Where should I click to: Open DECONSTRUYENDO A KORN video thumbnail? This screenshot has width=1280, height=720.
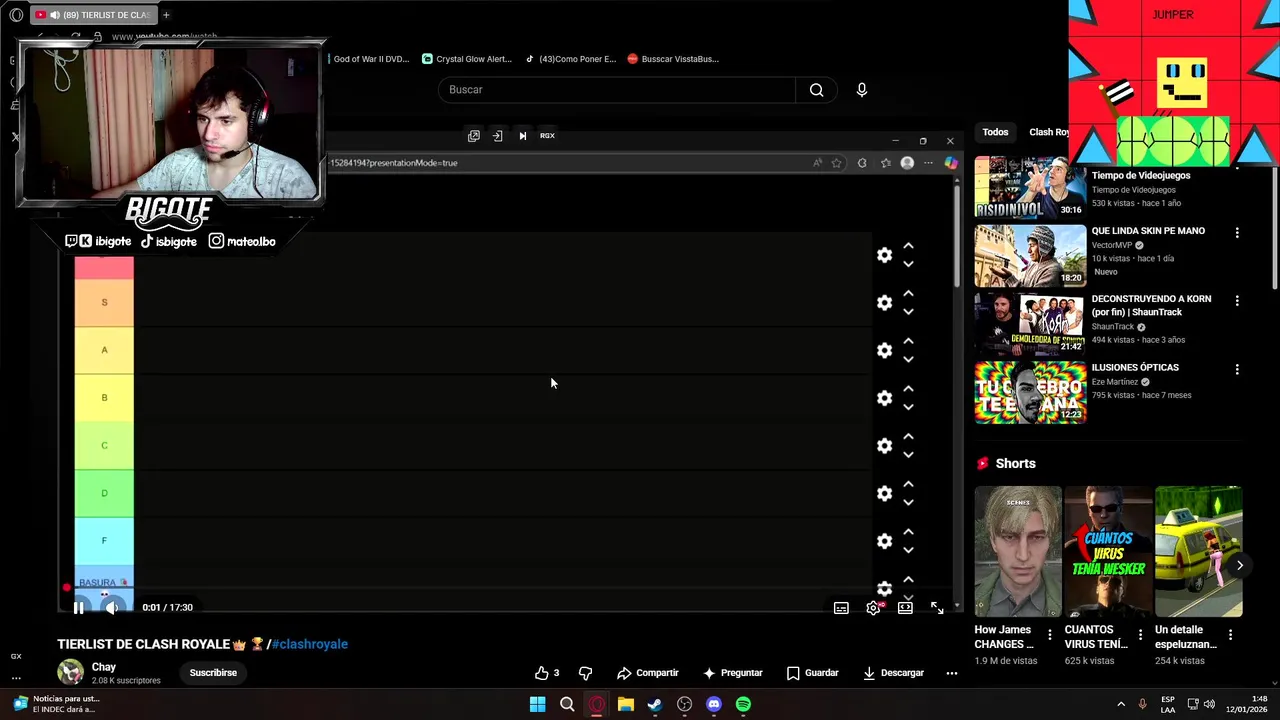tap(1030, 324)
